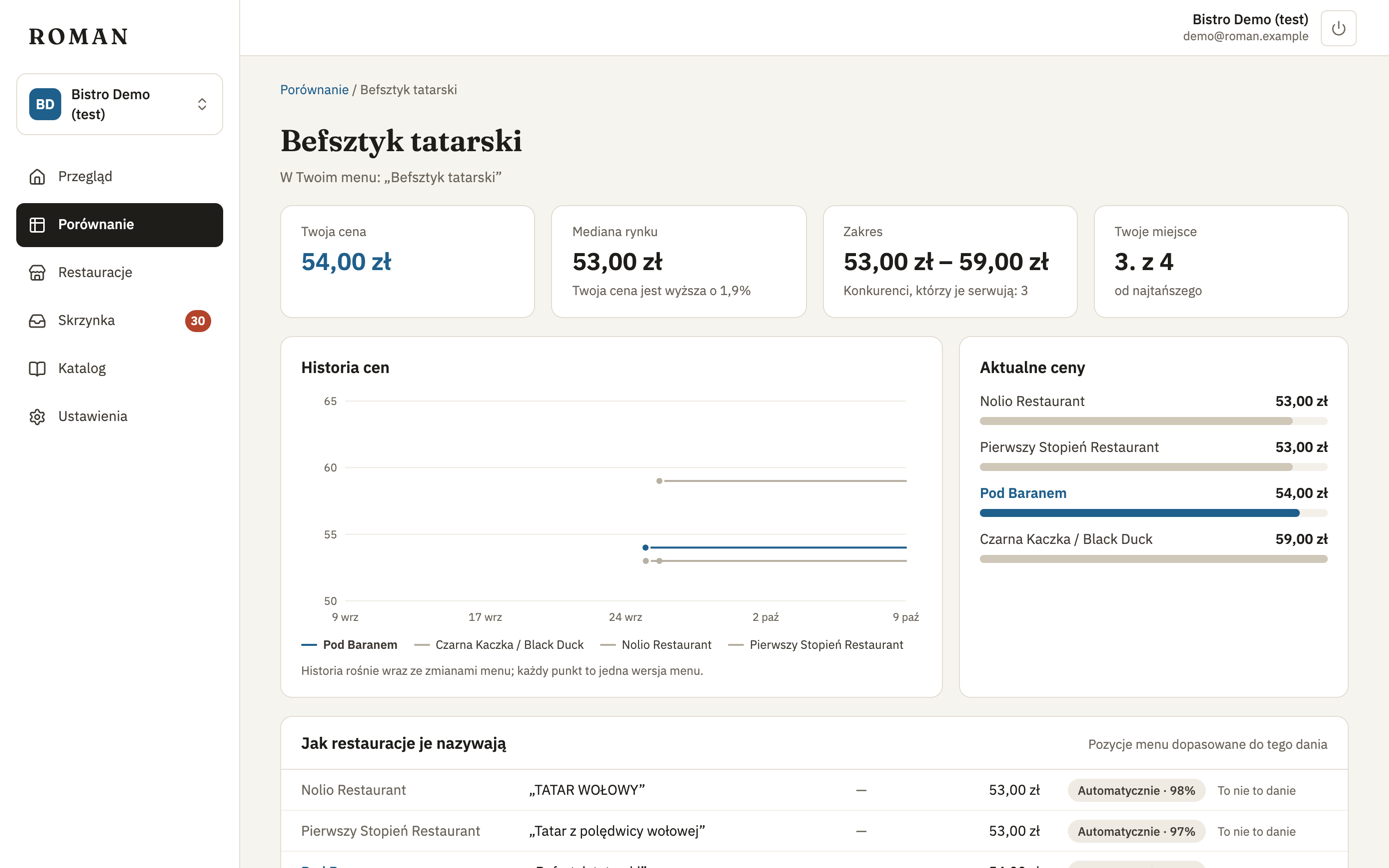This screenshot has height=868, width=1389.
Task: Click the Ustawienia gear icon
Action: [37, 417]
